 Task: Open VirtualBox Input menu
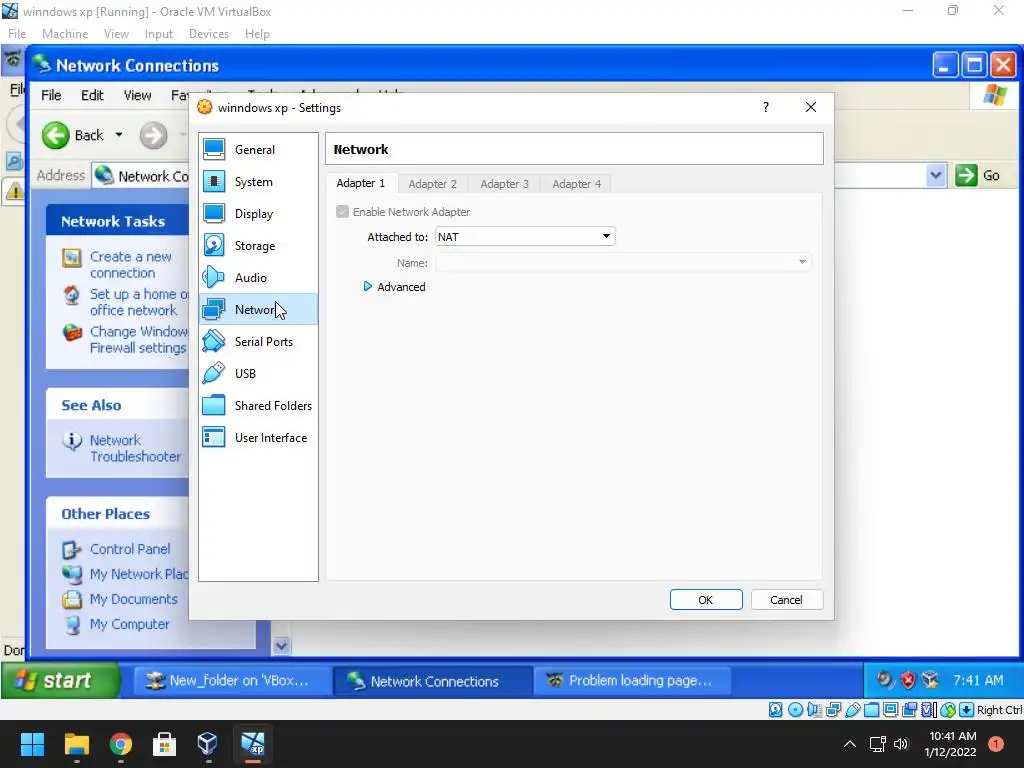pos(159,34)
